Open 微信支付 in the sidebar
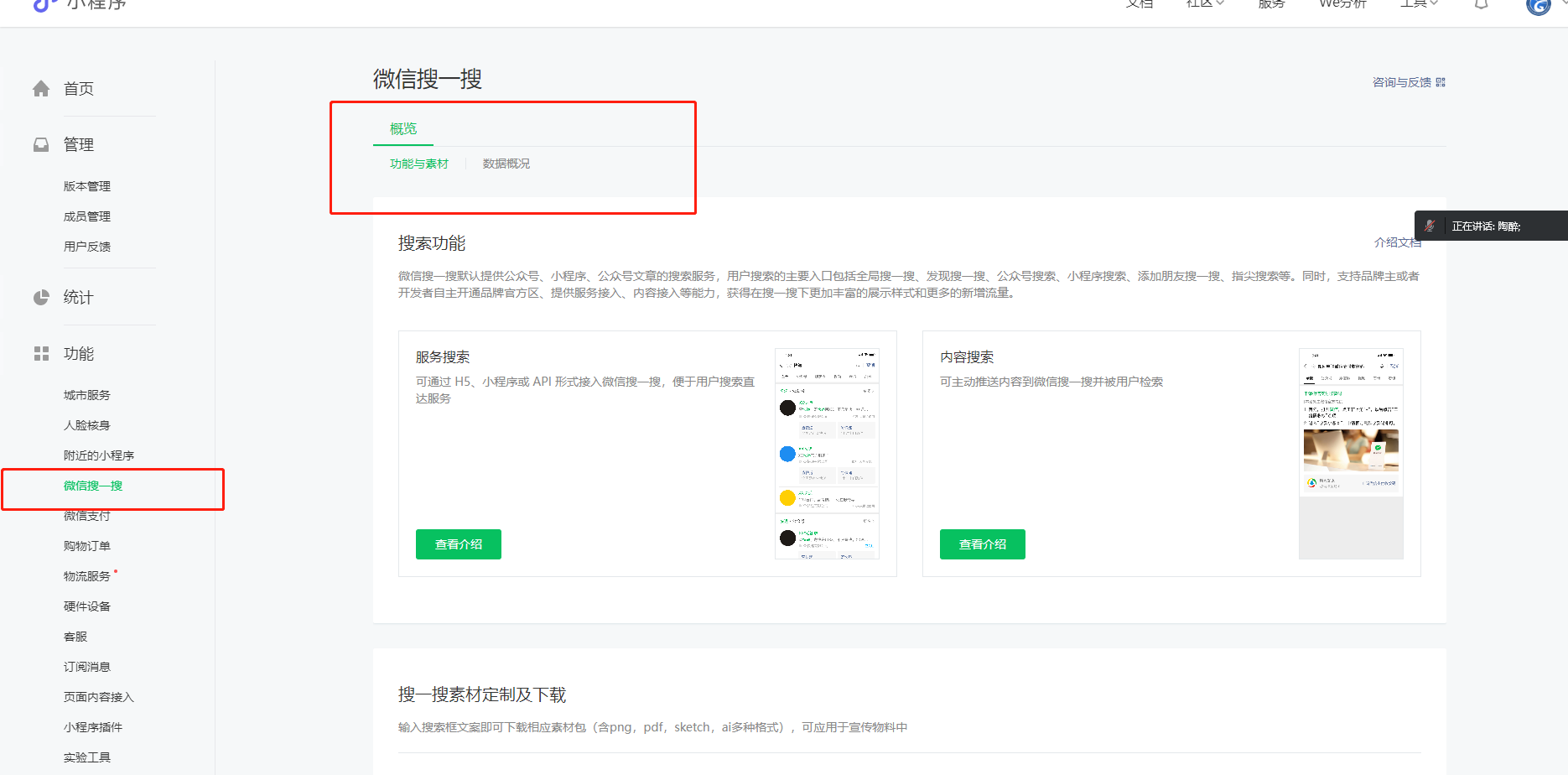This screenshot has width=1568, height=775. (x=87, y=516)
